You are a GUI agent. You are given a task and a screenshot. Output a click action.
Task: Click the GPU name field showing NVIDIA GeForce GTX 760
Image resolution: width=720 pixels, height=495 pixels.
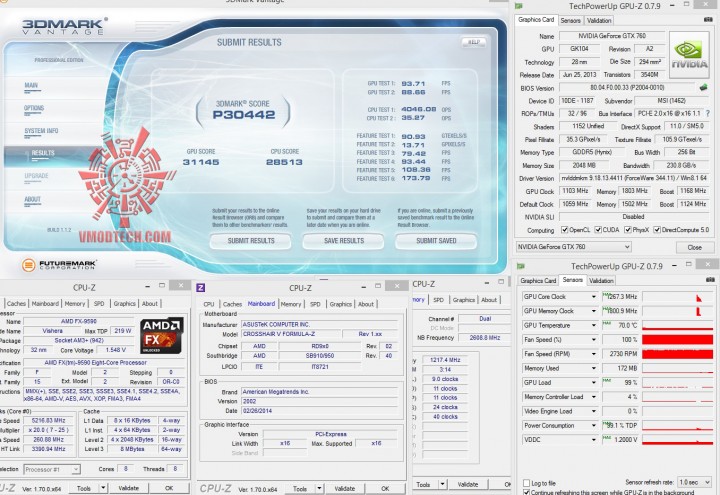(x=612, y=35)
